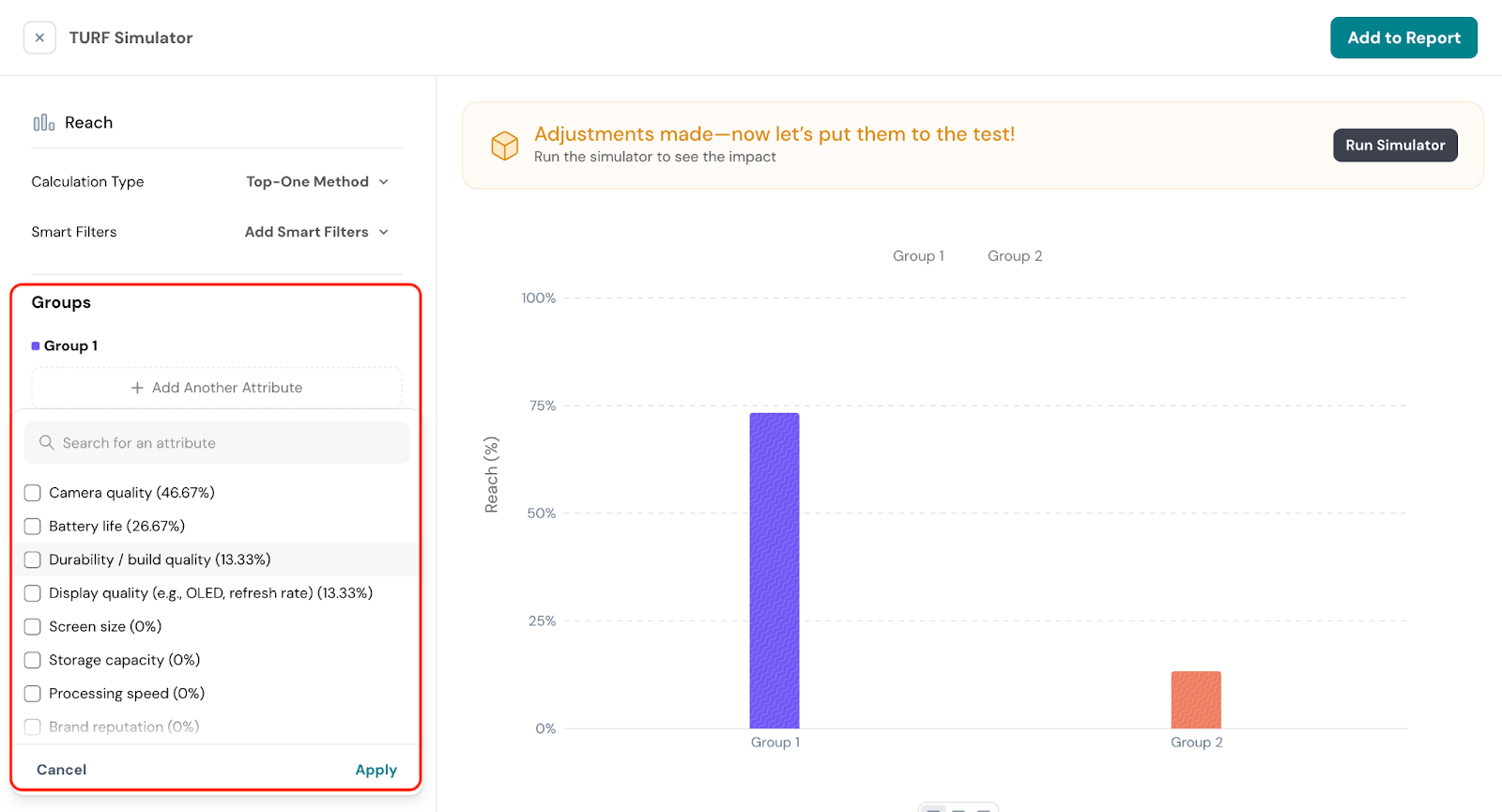The width and height of the screenshot is (1502, 812).
Task: Click the Reach bar chart icon
Action: (43, 123)
